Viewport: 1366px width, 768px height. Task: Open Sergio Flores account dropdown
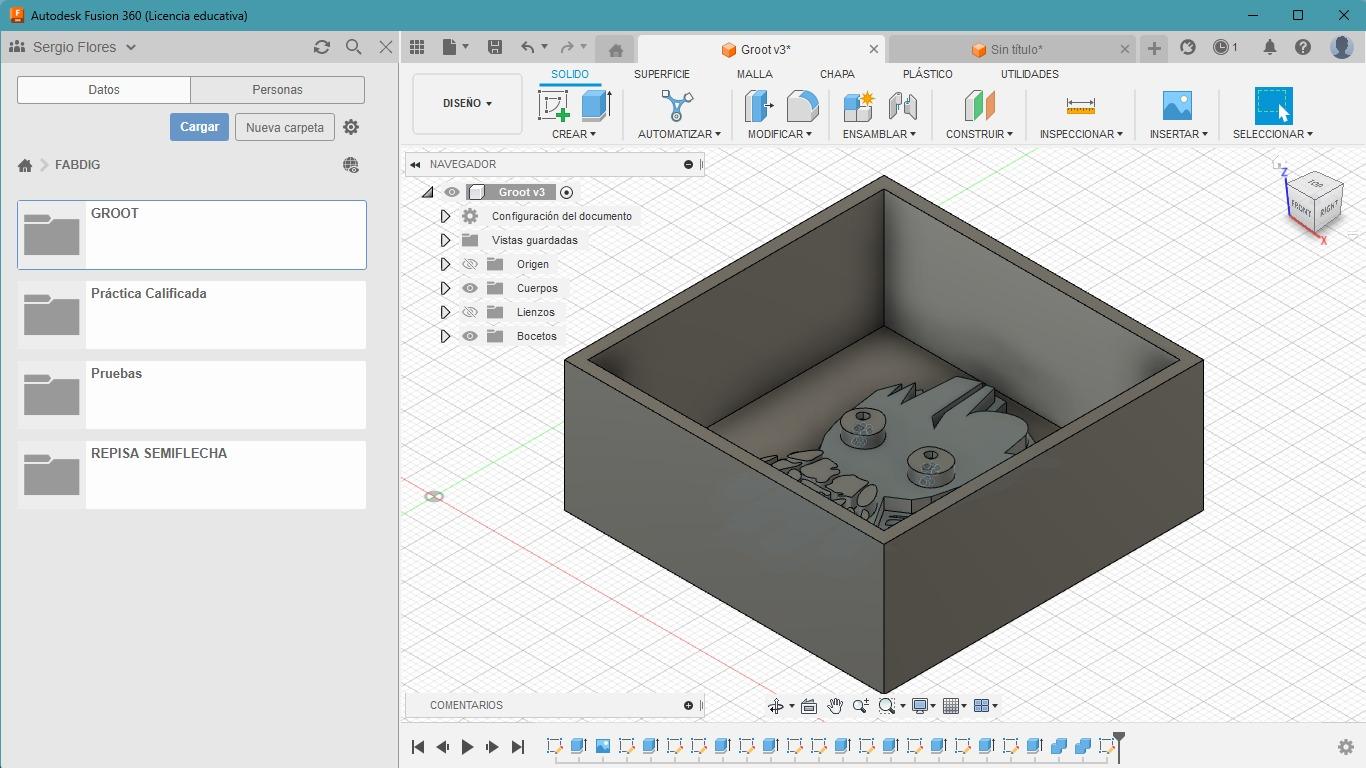(72, 47)
